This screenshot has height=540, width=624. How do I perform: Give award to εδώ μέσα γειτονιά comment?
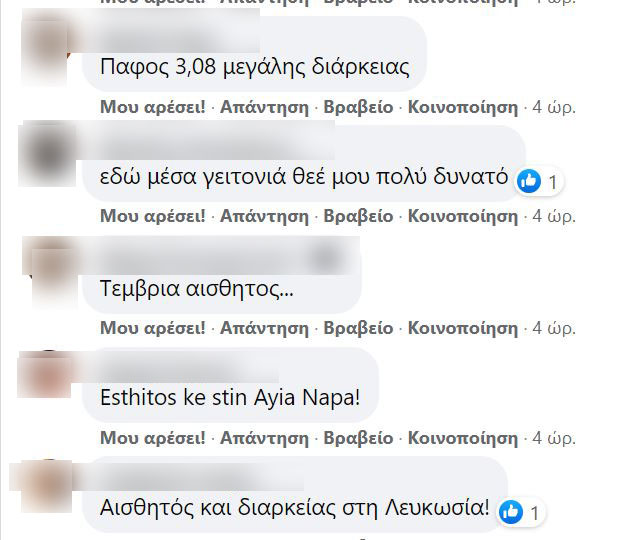click(x=358, y=216)
